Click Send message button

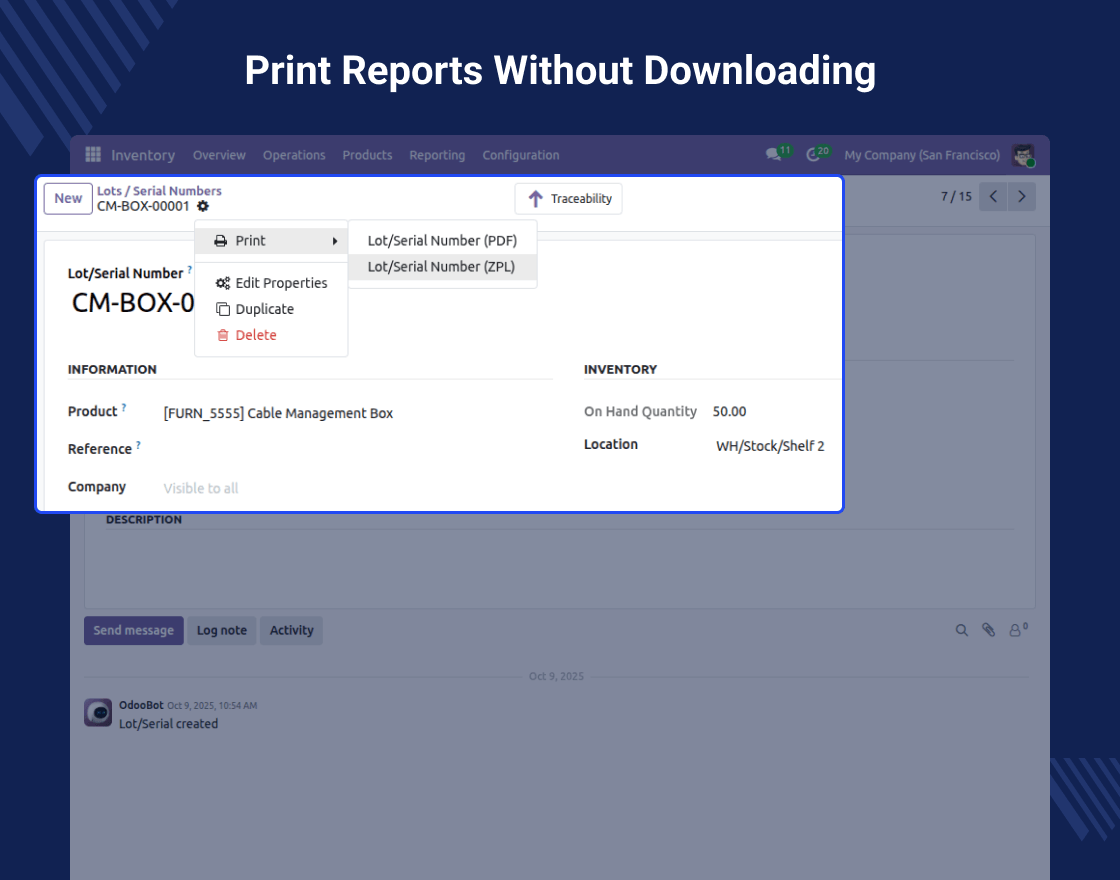(x=134, y=631)
